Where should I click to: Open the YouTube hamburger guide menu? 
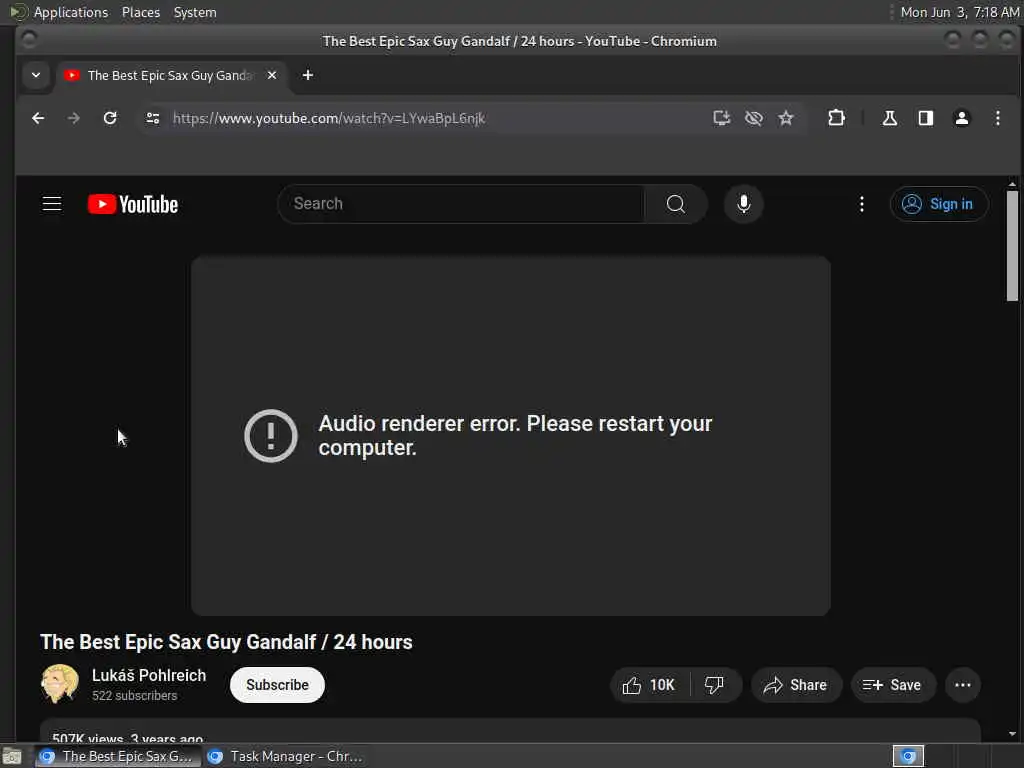pyautogui.click(x=52, y=204)
